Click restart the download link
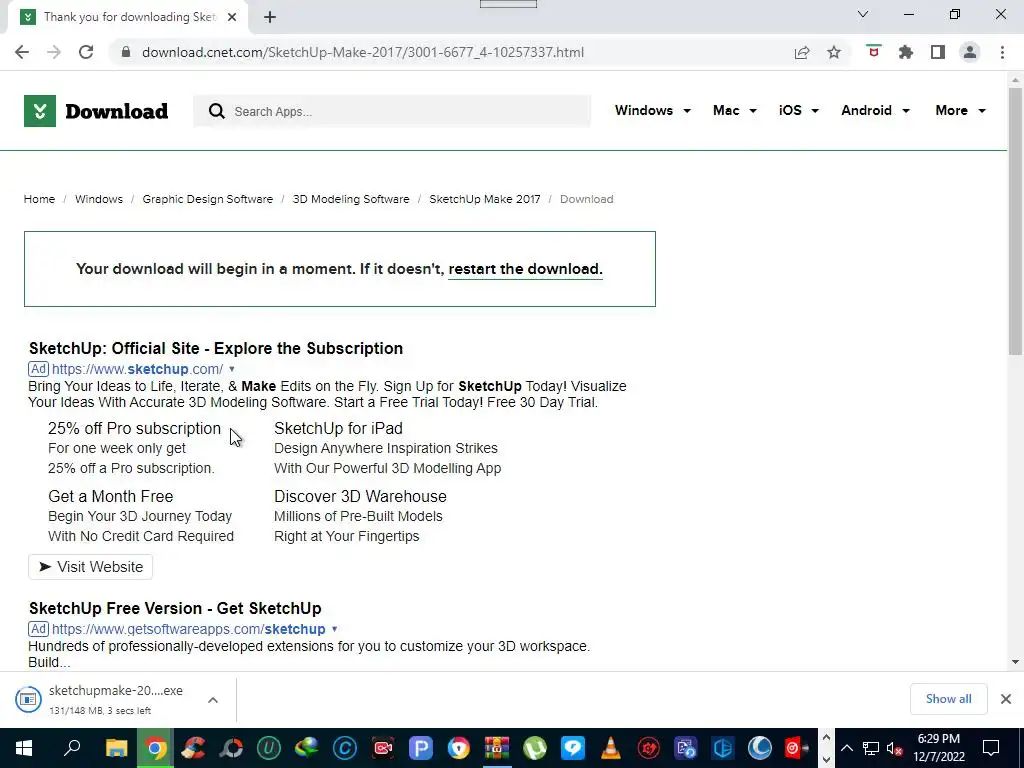This screenshot has width=1024, height=768. pos(526,269)
